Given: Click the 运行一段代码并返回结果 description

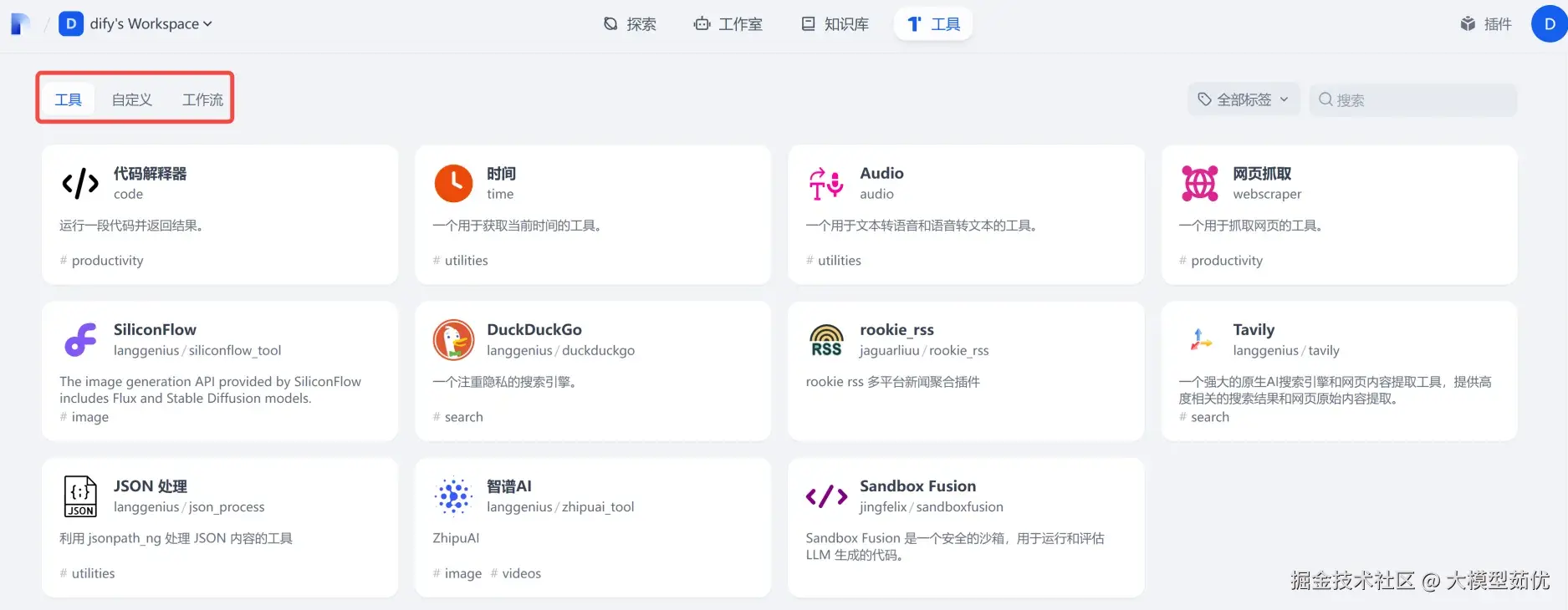Looking at the screenshot, I should (x=131, y=226).
